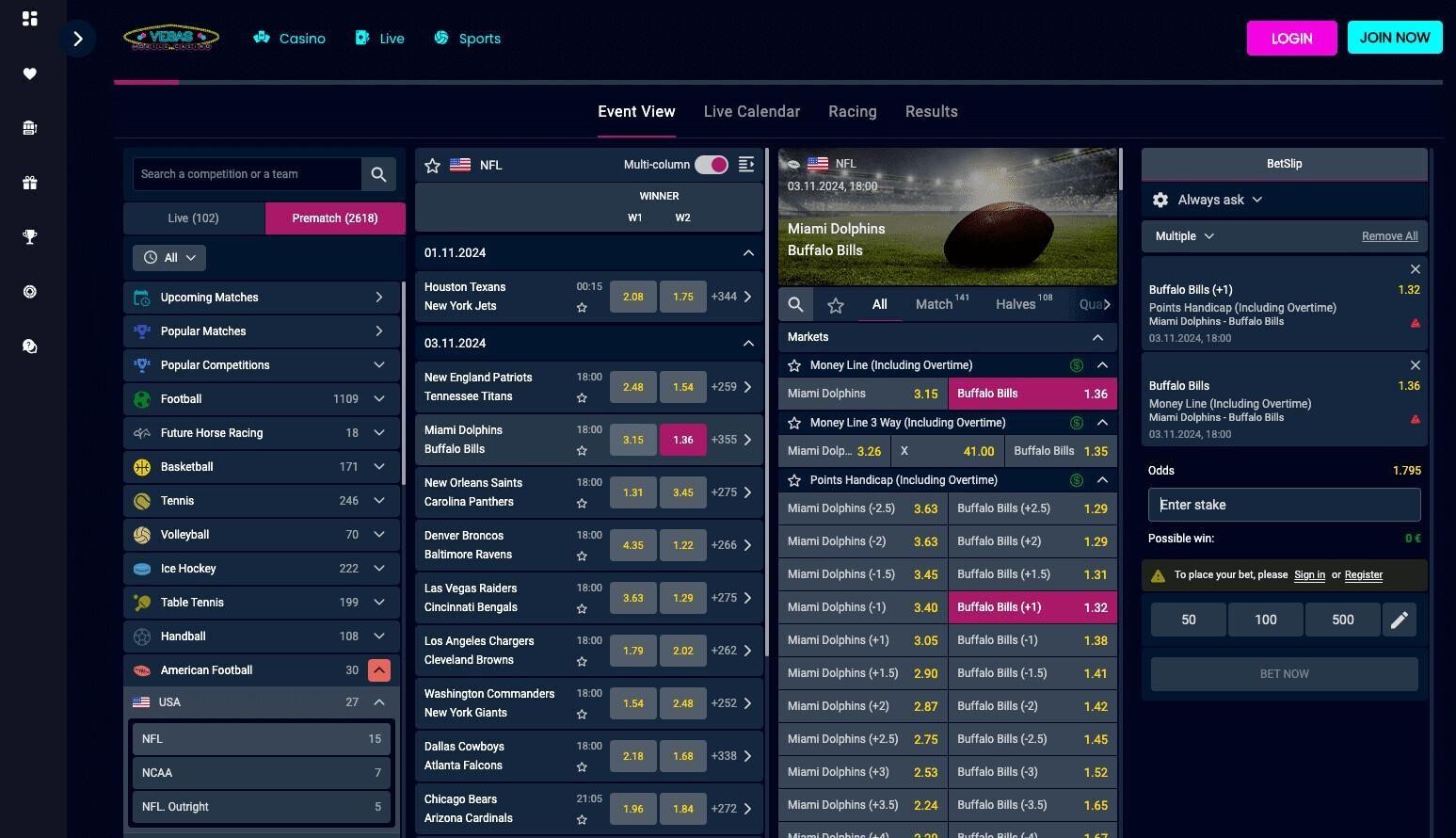Click the pencil edit stakes icon
Image resolution: width=1456 pixels, height=838 pixels.
pos(1400,620)
